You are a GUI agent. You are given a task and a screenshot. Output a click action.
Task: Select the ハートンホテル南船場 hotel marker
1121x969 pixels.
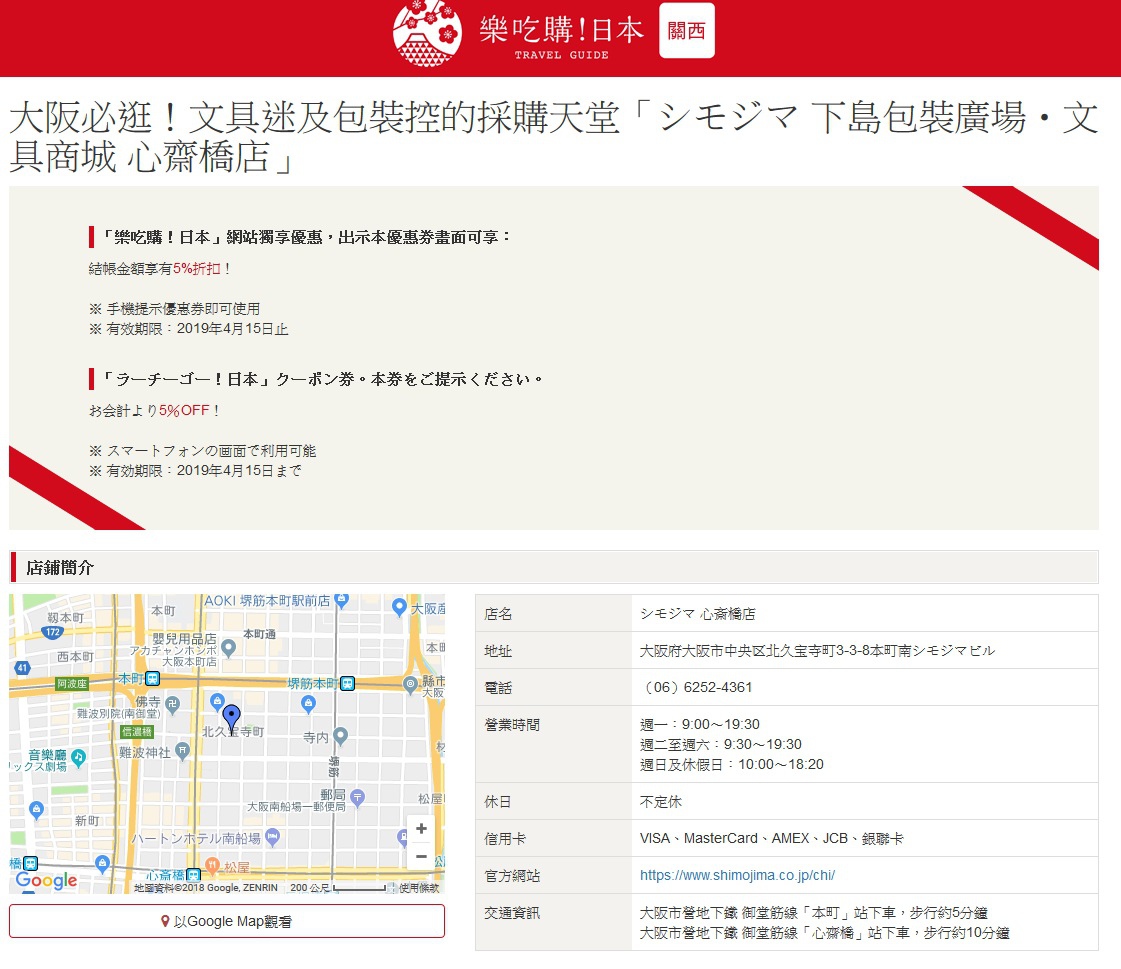pos(272,836)
